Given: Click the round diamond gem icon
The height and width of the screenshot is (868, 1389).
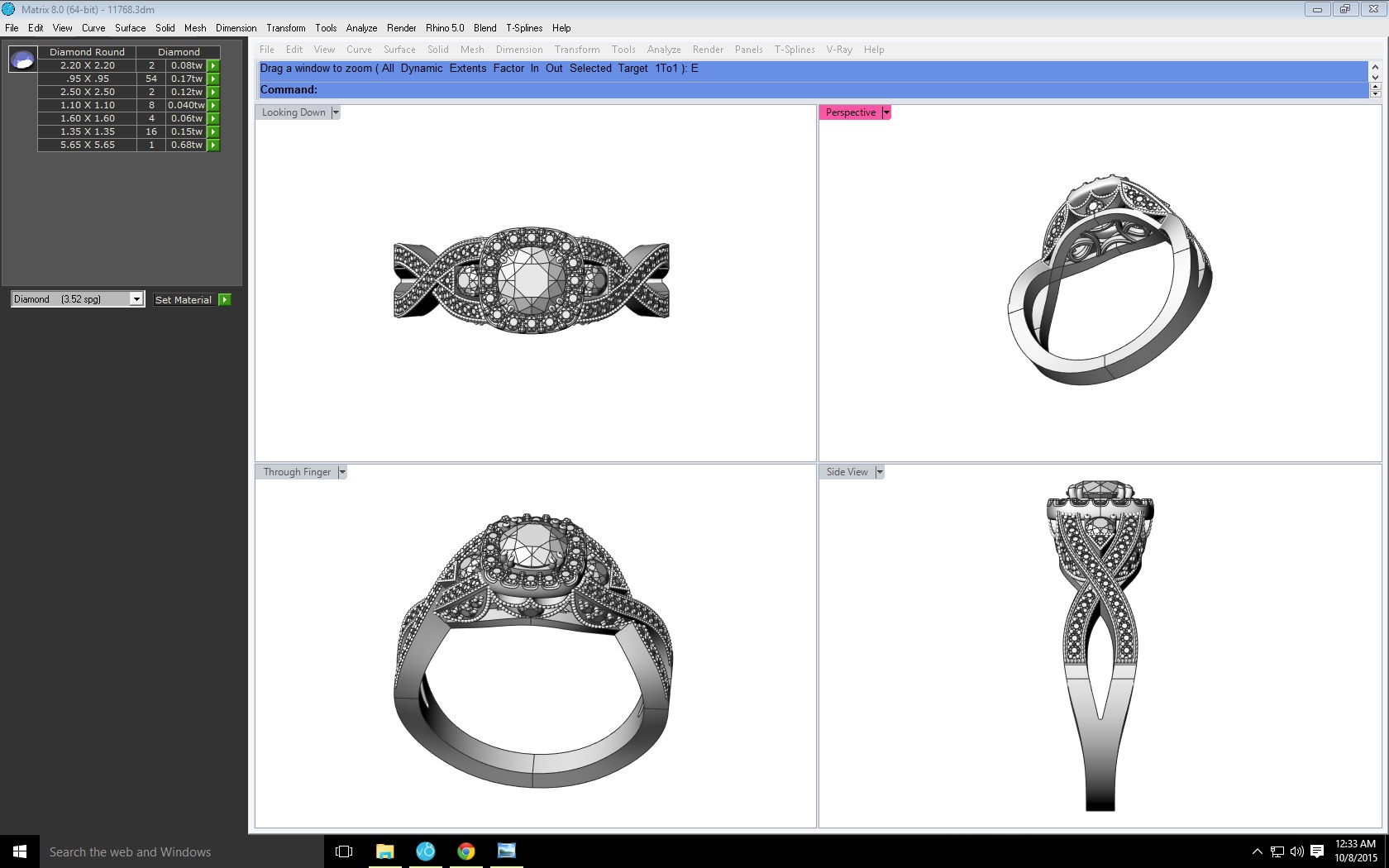Looking at the screenshot, I should (x=22, y=60).
